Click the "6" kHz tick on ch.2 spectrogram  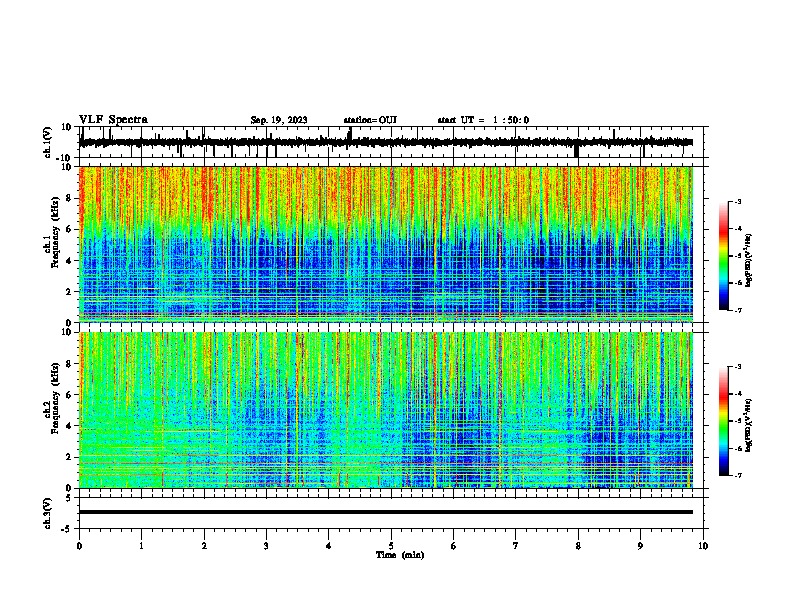(x=70, y=395)
